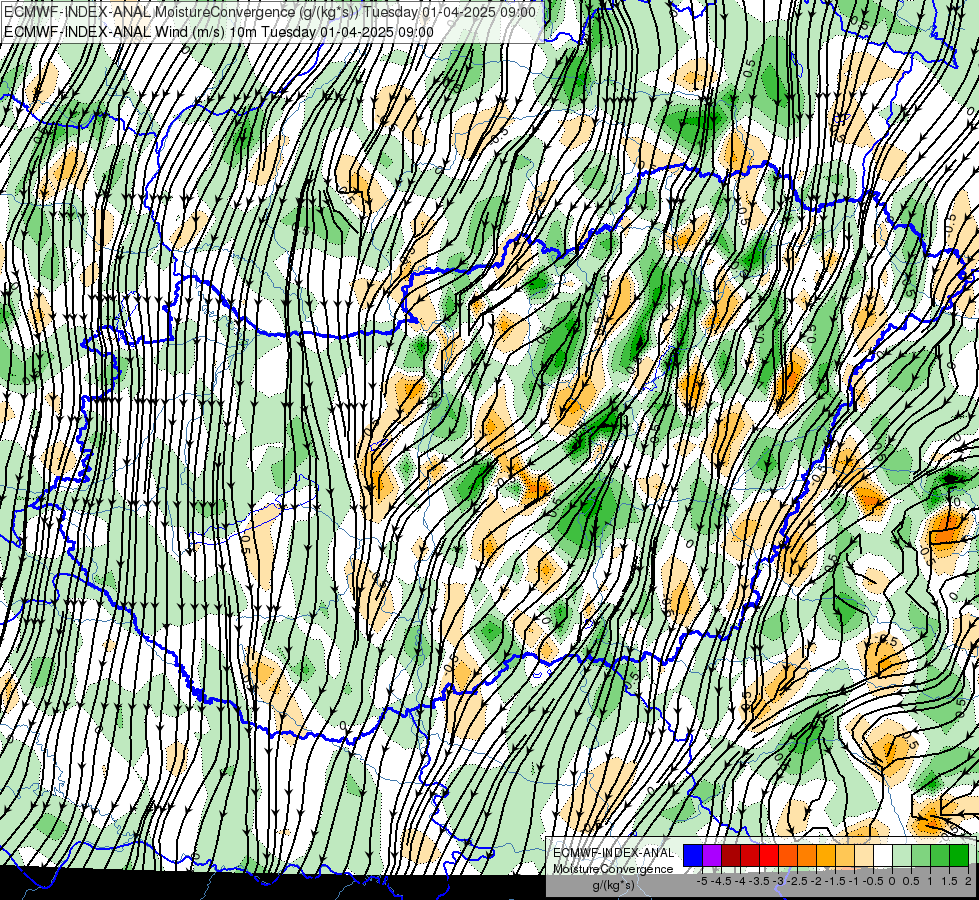Screen dimensions: 979x900
Task: Click the MoistureConvergence title line at top
Action: (269, 12)
